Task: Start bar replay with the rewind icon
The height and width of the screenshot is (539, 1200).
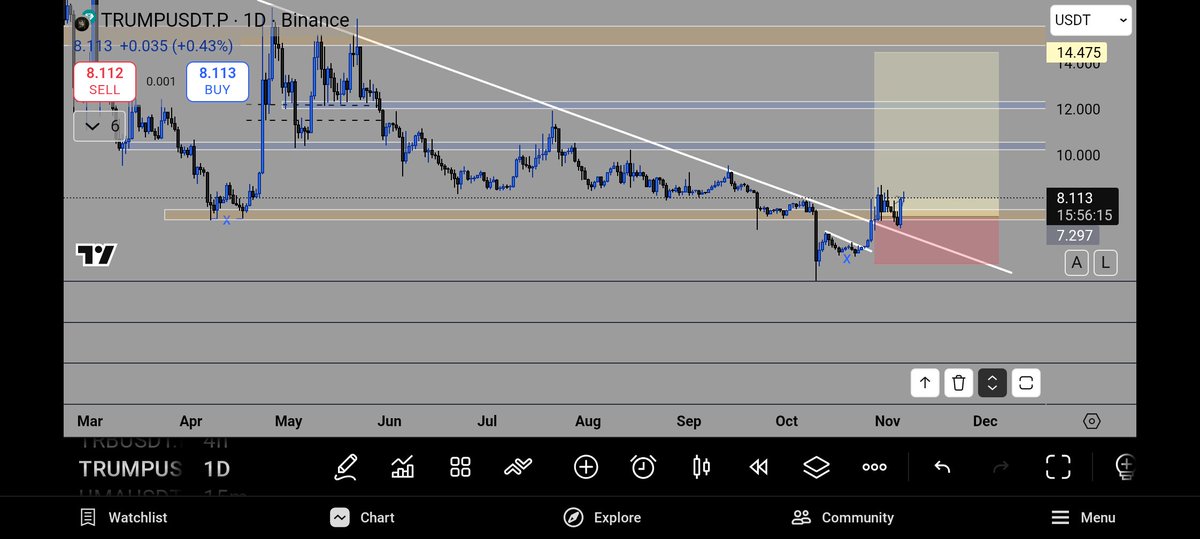Action: [759, 466]
